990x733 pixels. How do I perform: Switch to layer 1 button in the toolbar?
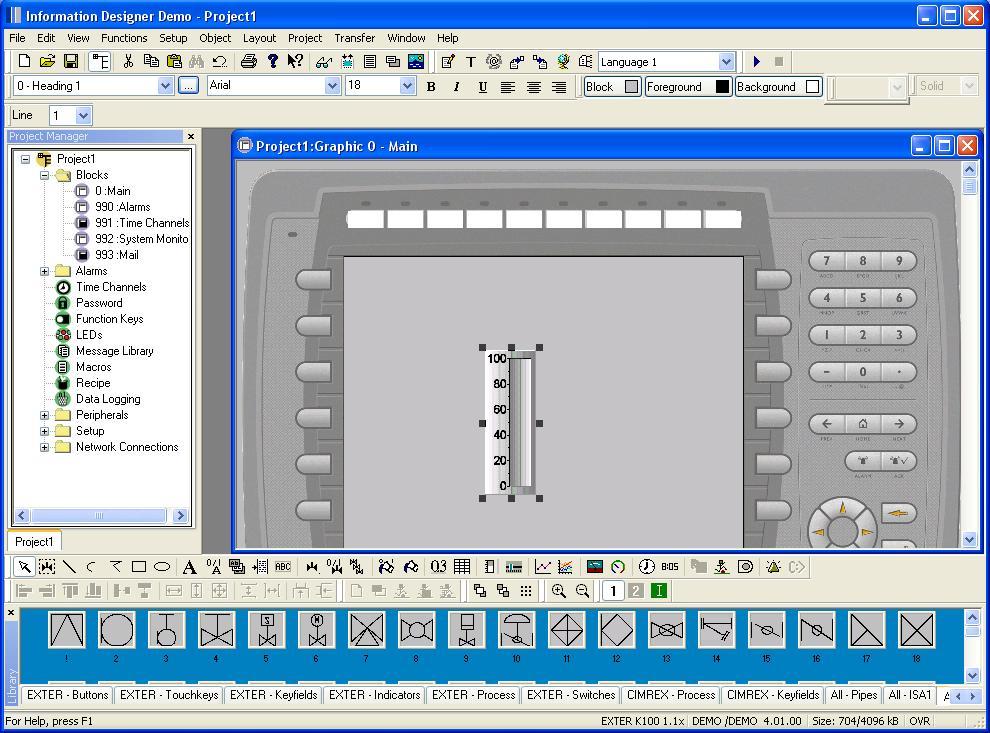point(612,591)
